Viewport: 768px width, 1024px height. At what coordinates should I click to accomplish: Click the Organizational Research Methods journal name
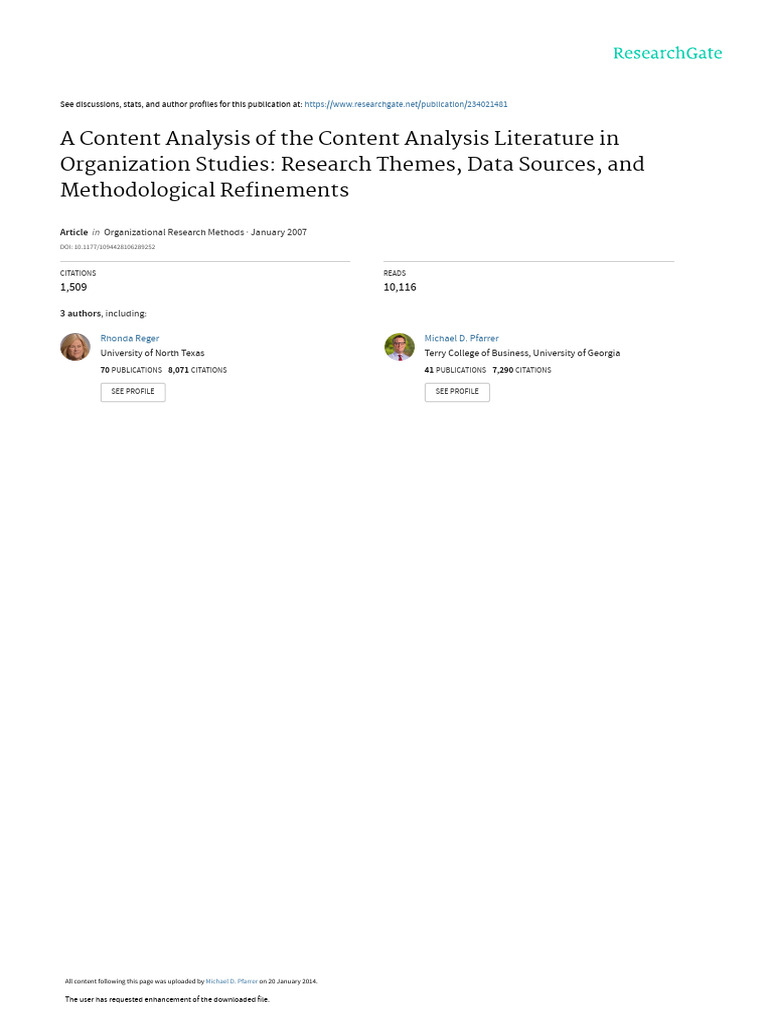[x=173, y=232]
